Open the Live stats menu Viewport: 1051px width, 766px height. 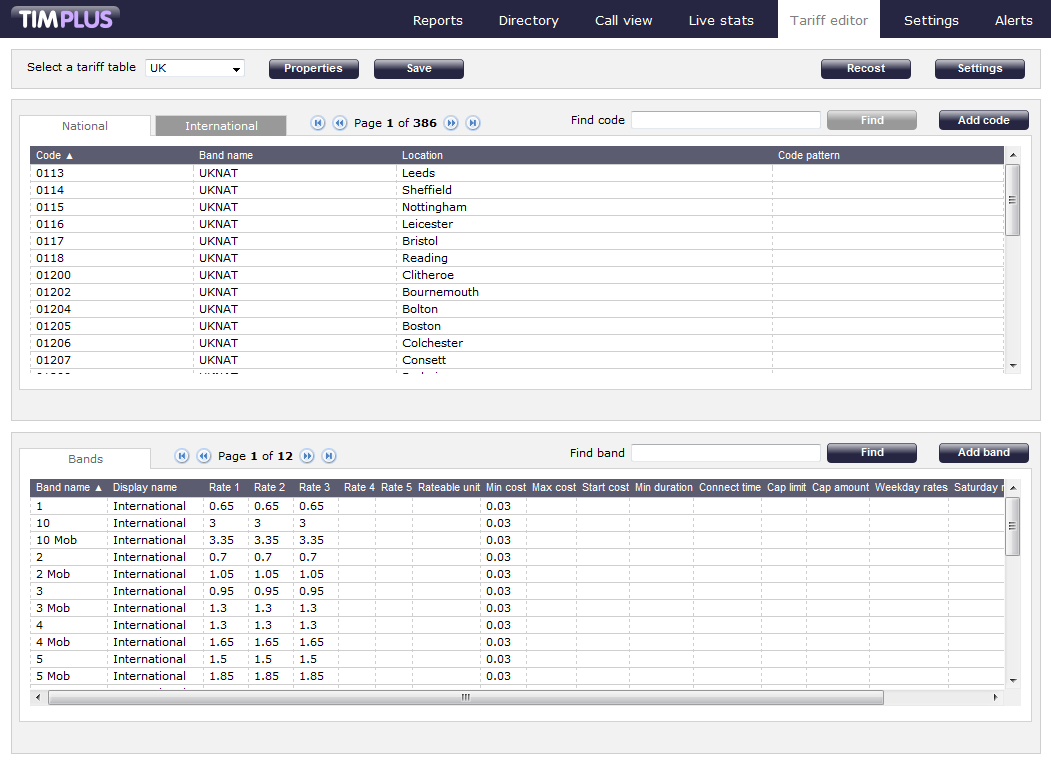721,20
